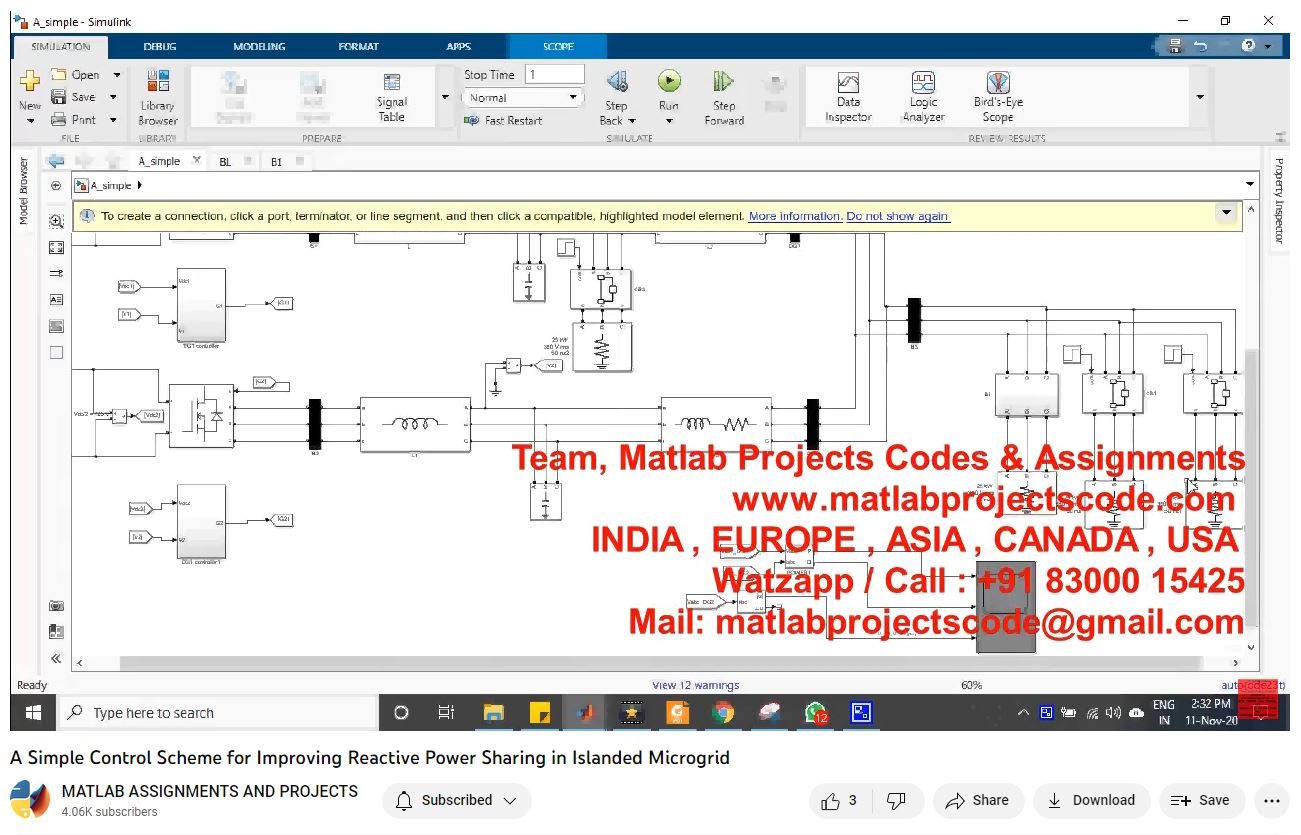Screen dimensions: 1301x835
Task: Click the Step Back icon
Action: [617, 82]
